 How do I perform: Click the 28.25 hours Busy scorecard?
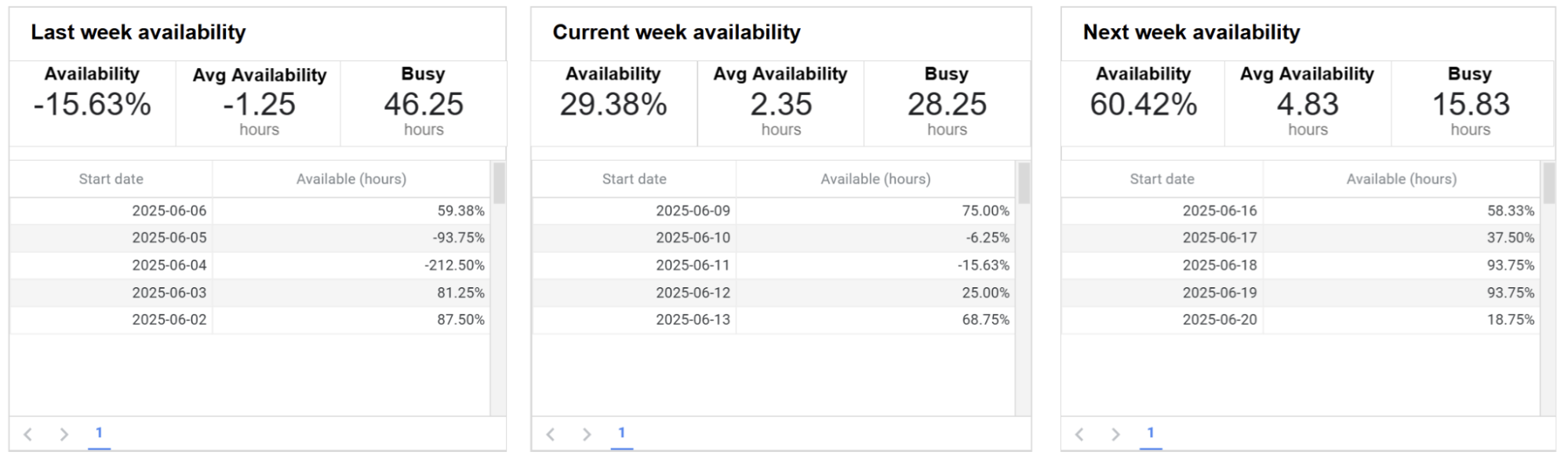(x=947, y=104)
